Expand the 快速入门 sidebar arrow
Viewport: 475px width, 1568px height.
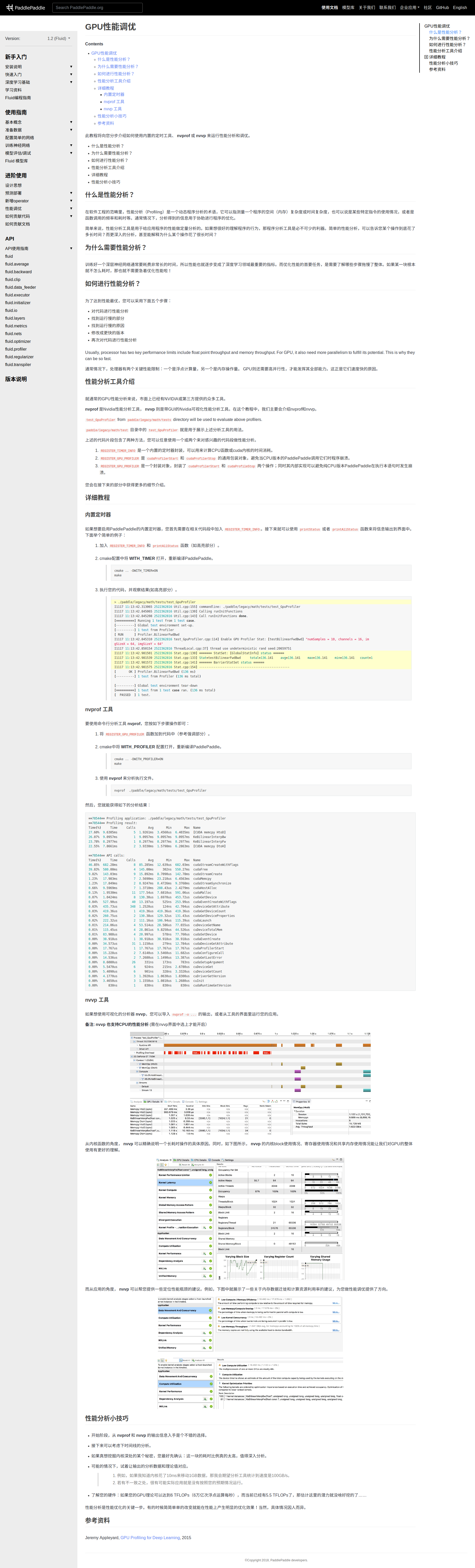tap(71, 75)
